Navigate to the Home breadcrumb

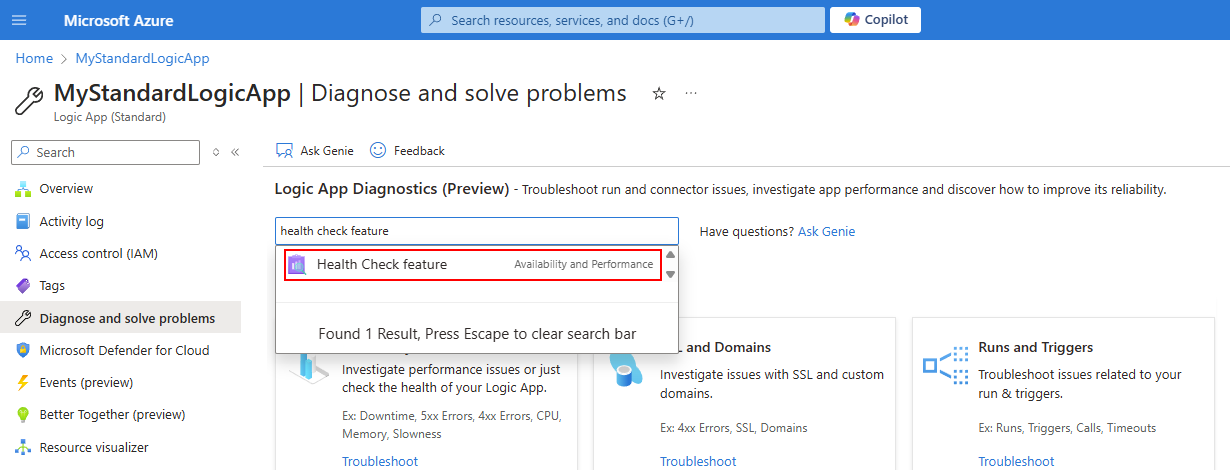(x=34, y=58)
